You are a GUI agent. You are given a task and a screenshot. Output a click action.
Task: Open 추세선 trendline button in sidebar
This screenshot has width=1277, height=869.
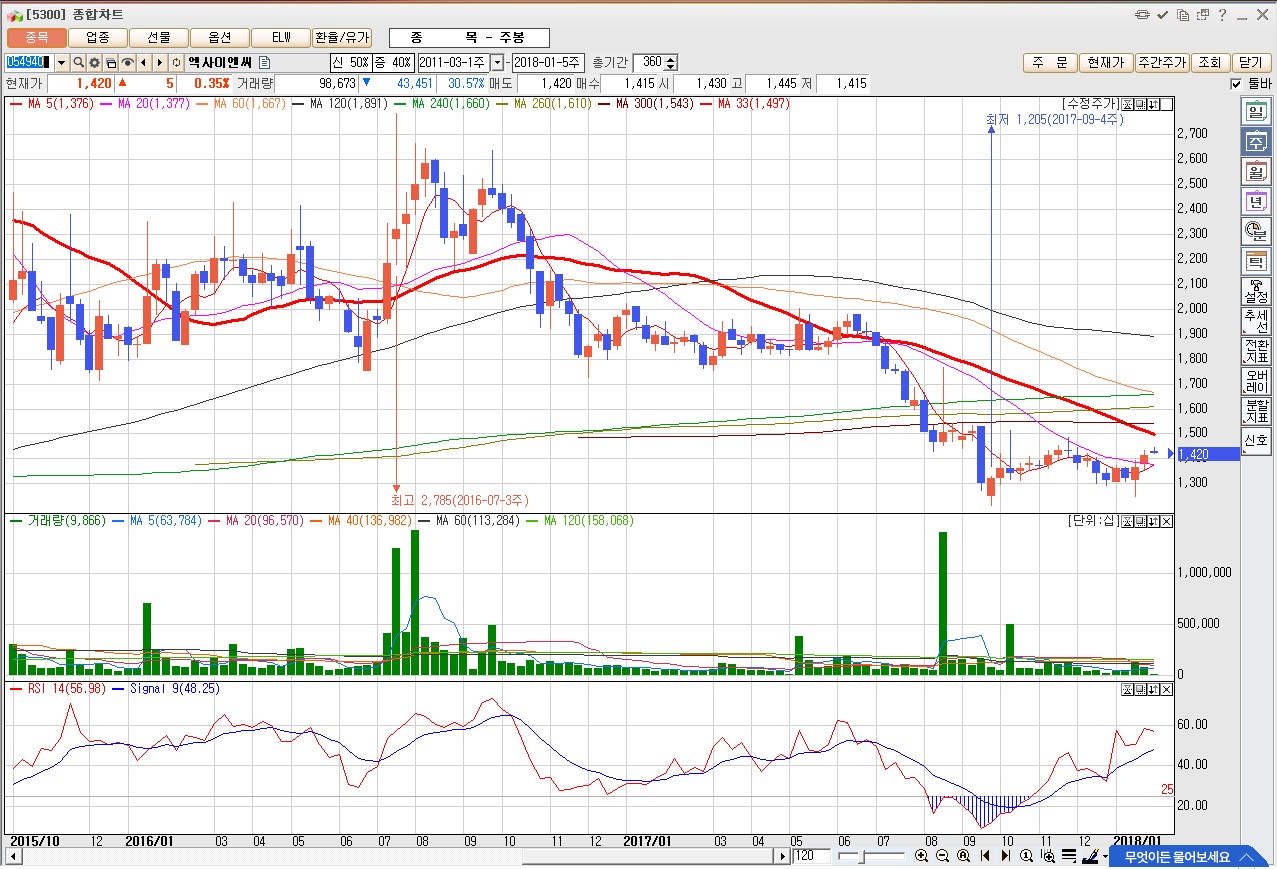click(1255, 321)
